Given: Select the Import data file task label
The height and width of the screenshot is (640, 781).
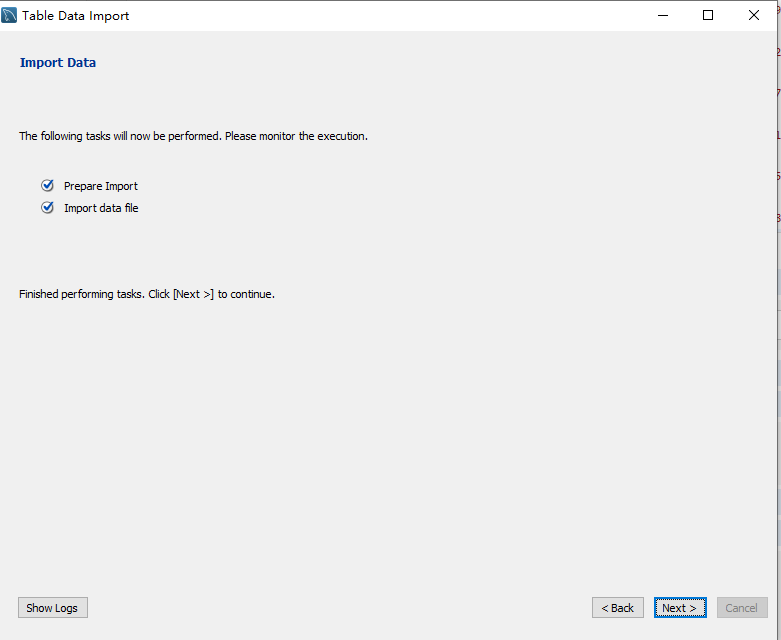Looking at the screenshot, I should point(101,208).
